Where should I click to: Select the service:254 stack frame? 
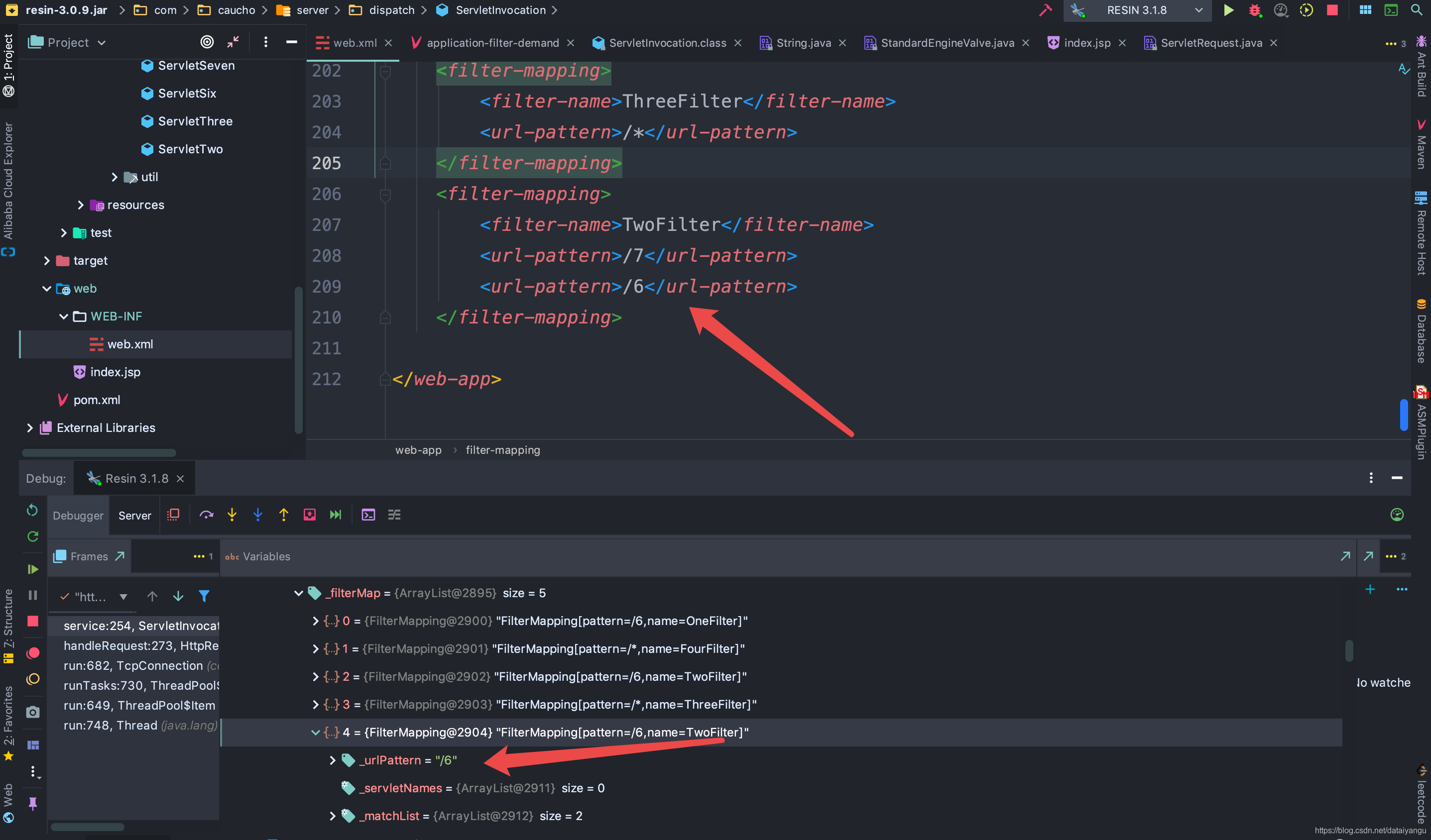(134, 626)
